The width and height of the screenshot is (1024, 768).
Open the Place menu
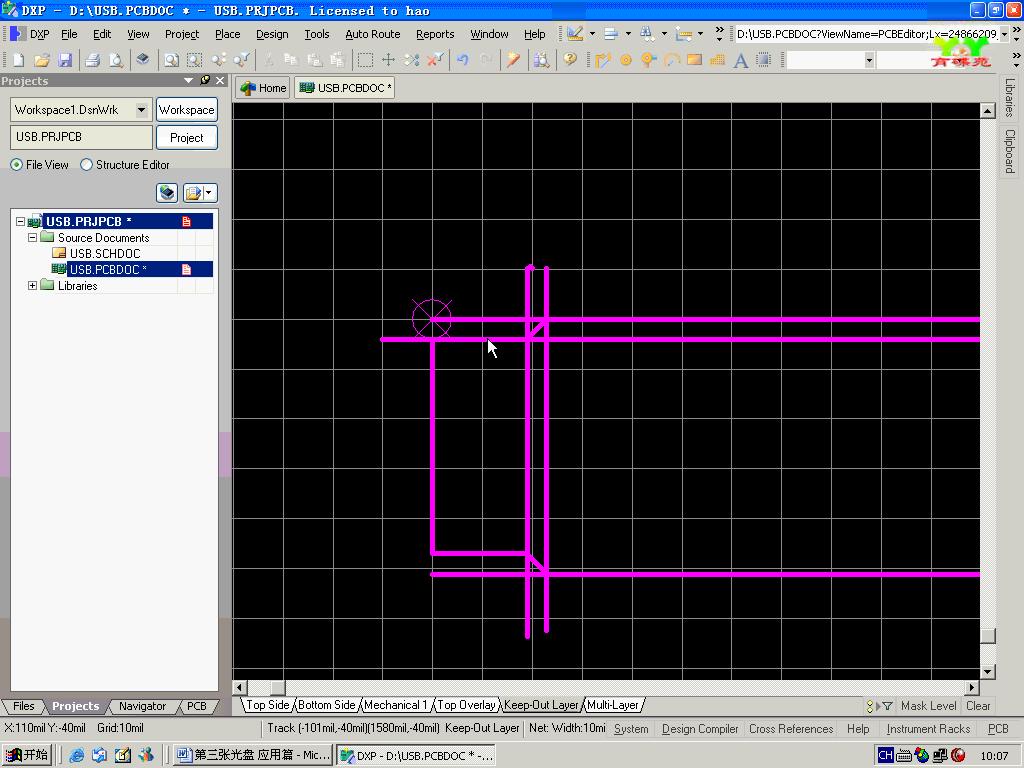227,34
